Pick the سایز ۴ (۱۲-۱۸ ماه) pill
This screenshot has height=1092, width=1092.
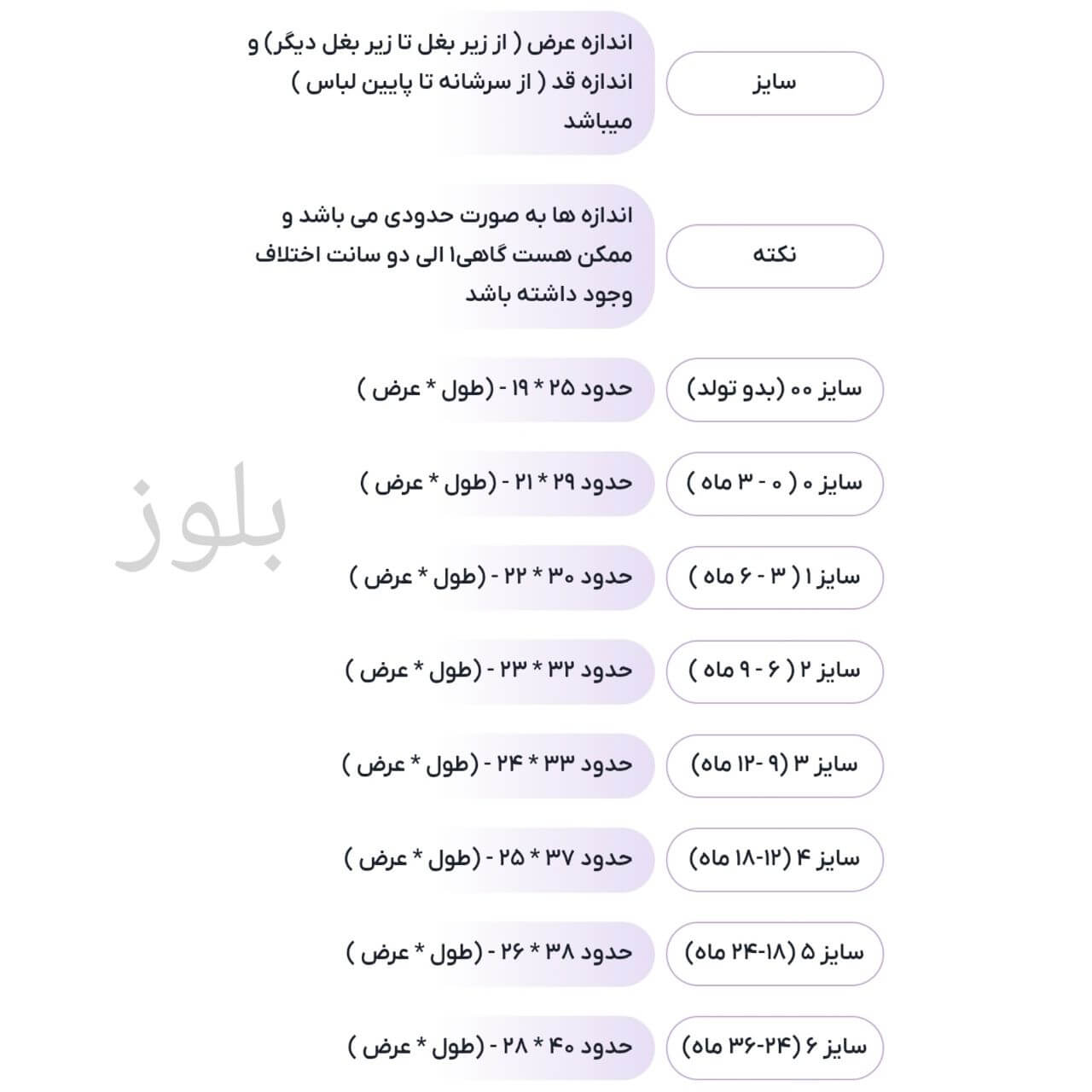pyautogui.click(x=774, y=858)
